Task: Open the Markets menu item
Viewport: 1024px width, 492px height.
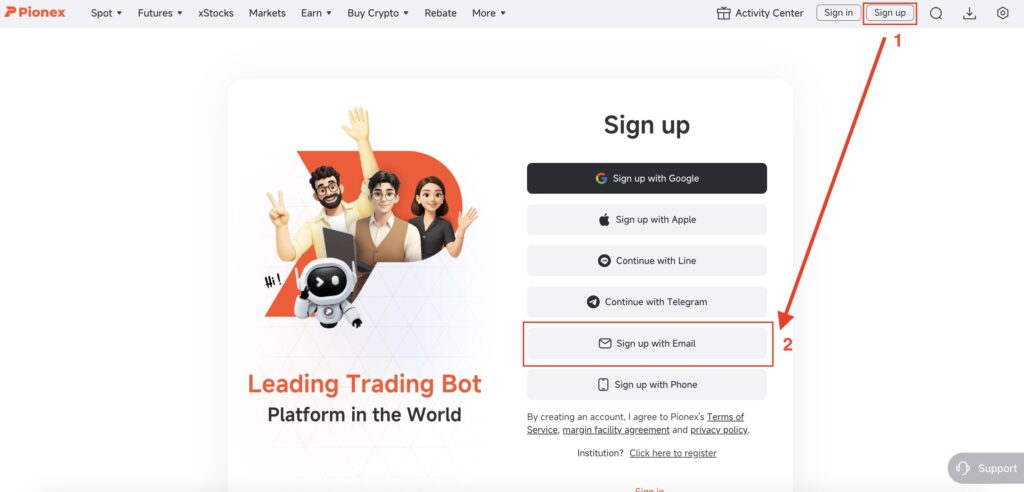Action: click(x=267, y=13)
